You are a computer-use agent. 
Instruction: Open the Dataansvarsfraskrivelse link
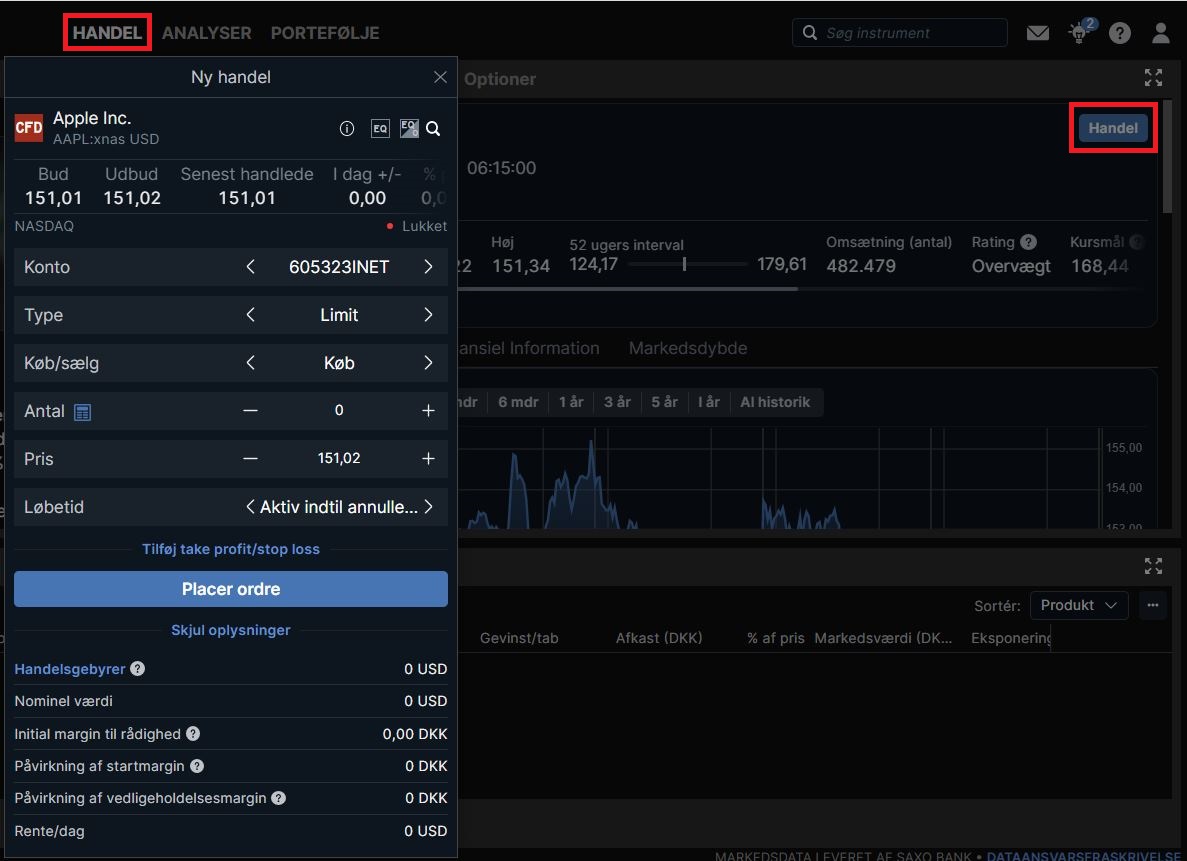point(1084,856)
